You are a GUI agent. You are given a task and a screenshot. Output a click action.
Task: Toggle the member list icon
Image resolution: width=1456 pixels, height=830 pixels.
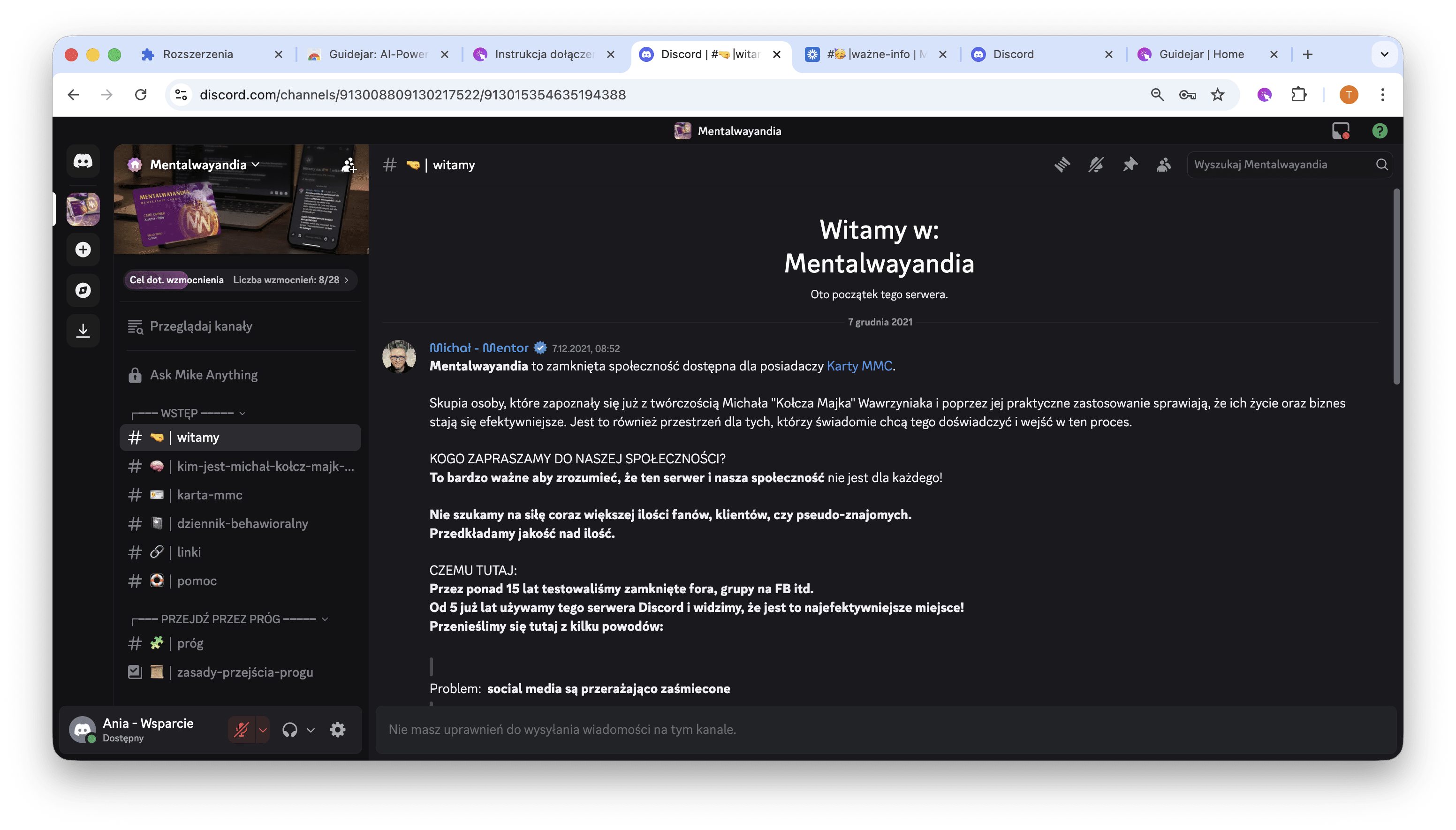1163,165
